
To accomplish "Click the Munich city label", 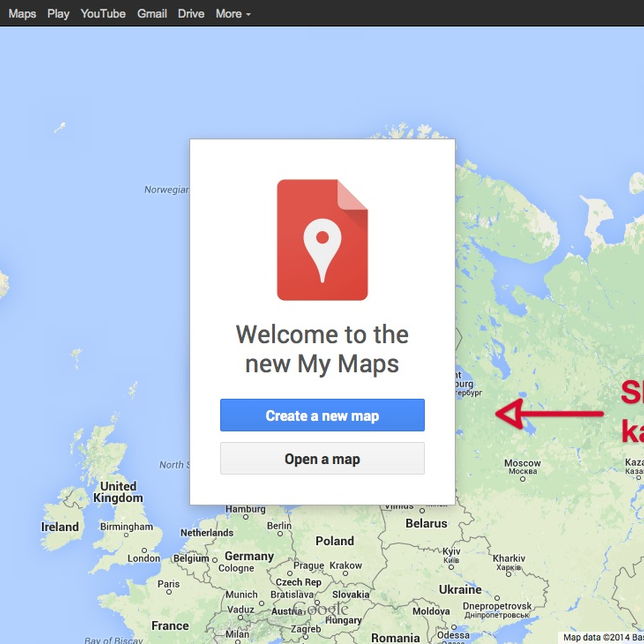I will (242, 594).
